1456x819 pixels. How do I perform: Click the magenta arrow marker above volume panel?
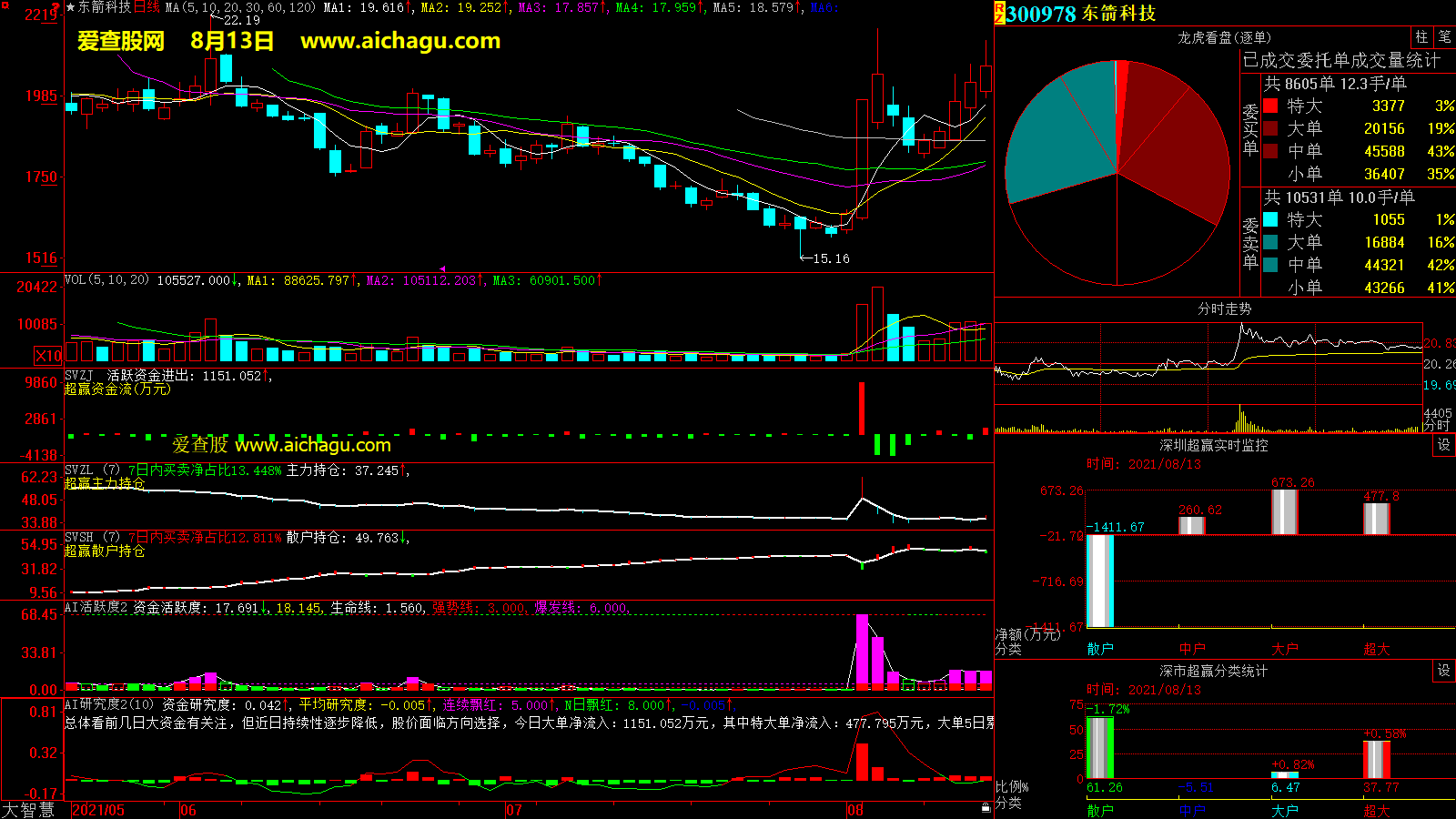(x=443, y=268)
